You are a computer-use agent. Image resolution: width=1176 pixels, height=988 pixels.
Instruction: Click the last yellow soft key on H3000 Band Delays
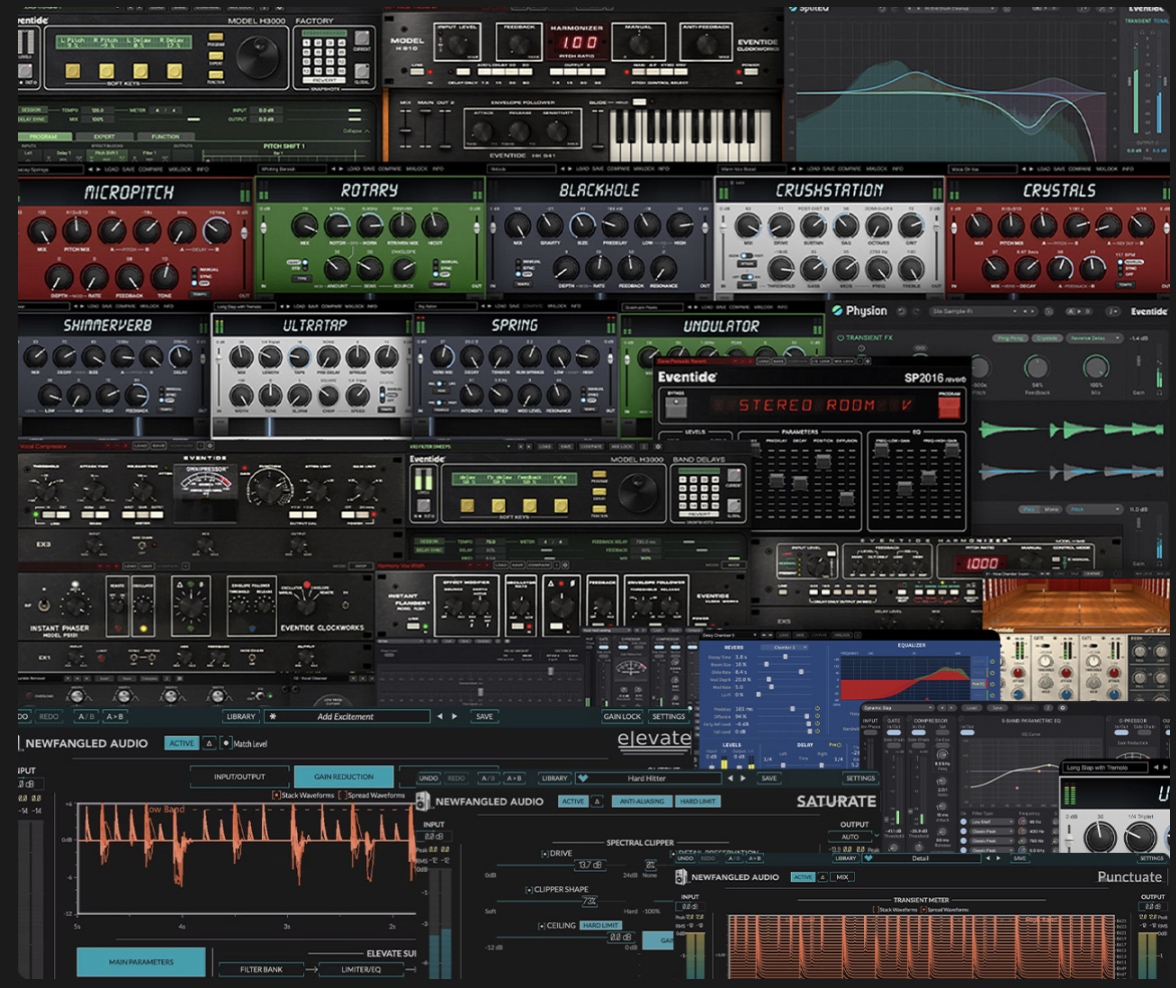(x=561, y=506)
